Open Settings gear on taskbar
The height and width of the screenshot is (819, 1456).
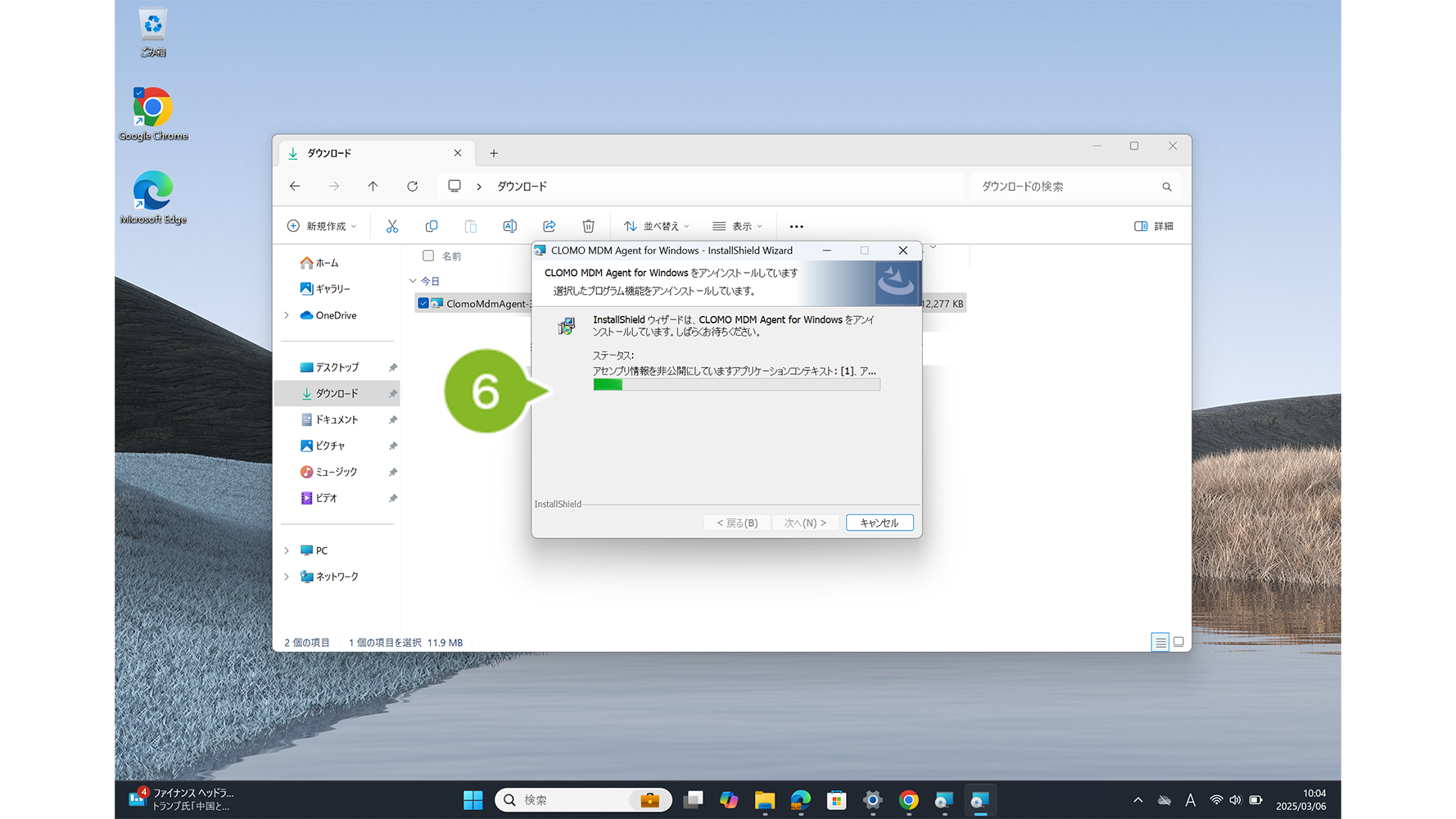click(872, 800)
